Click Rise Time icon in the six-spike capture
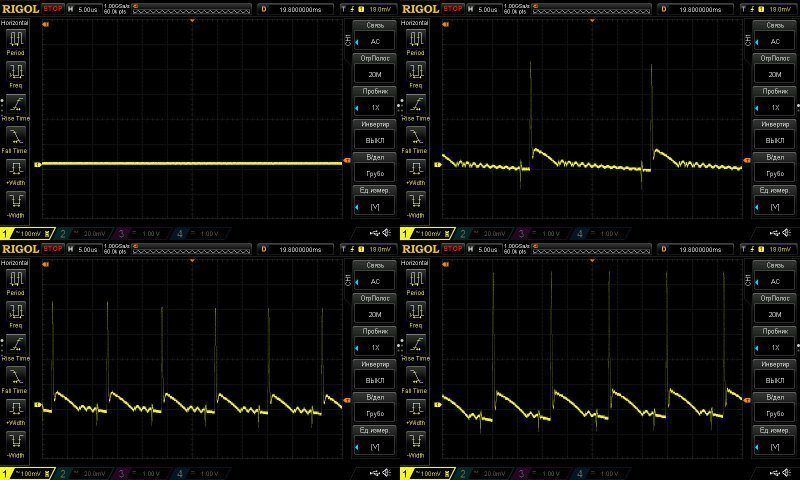 click(x=16, y=344)
